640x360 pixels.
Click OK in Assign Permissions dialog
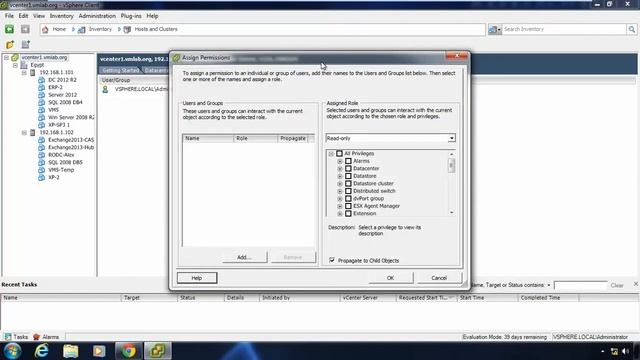(391, 278)
